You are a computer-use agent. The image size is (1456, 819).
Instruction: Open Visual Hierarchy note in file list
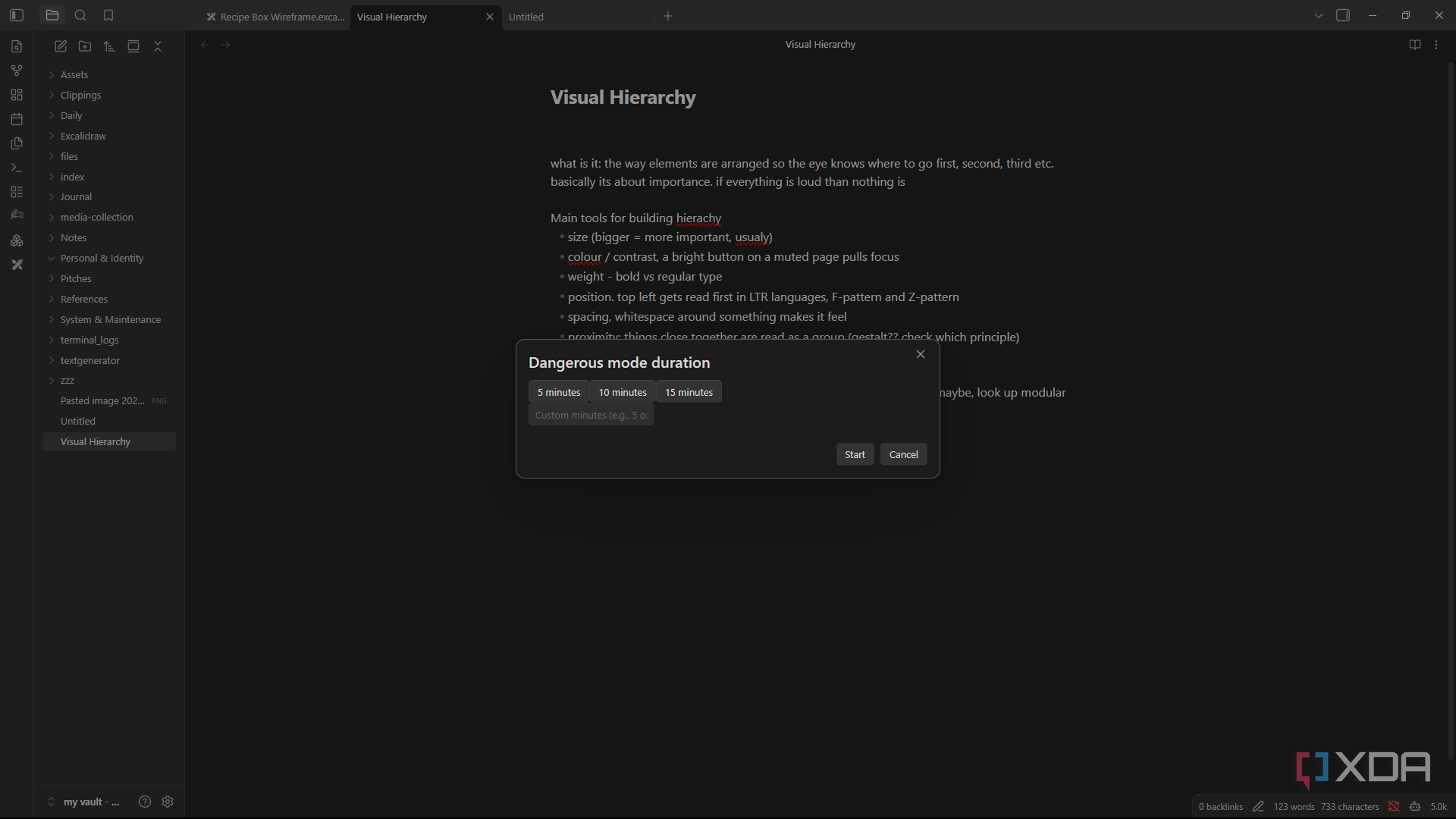pyautogui.click(x=109, y=441)
